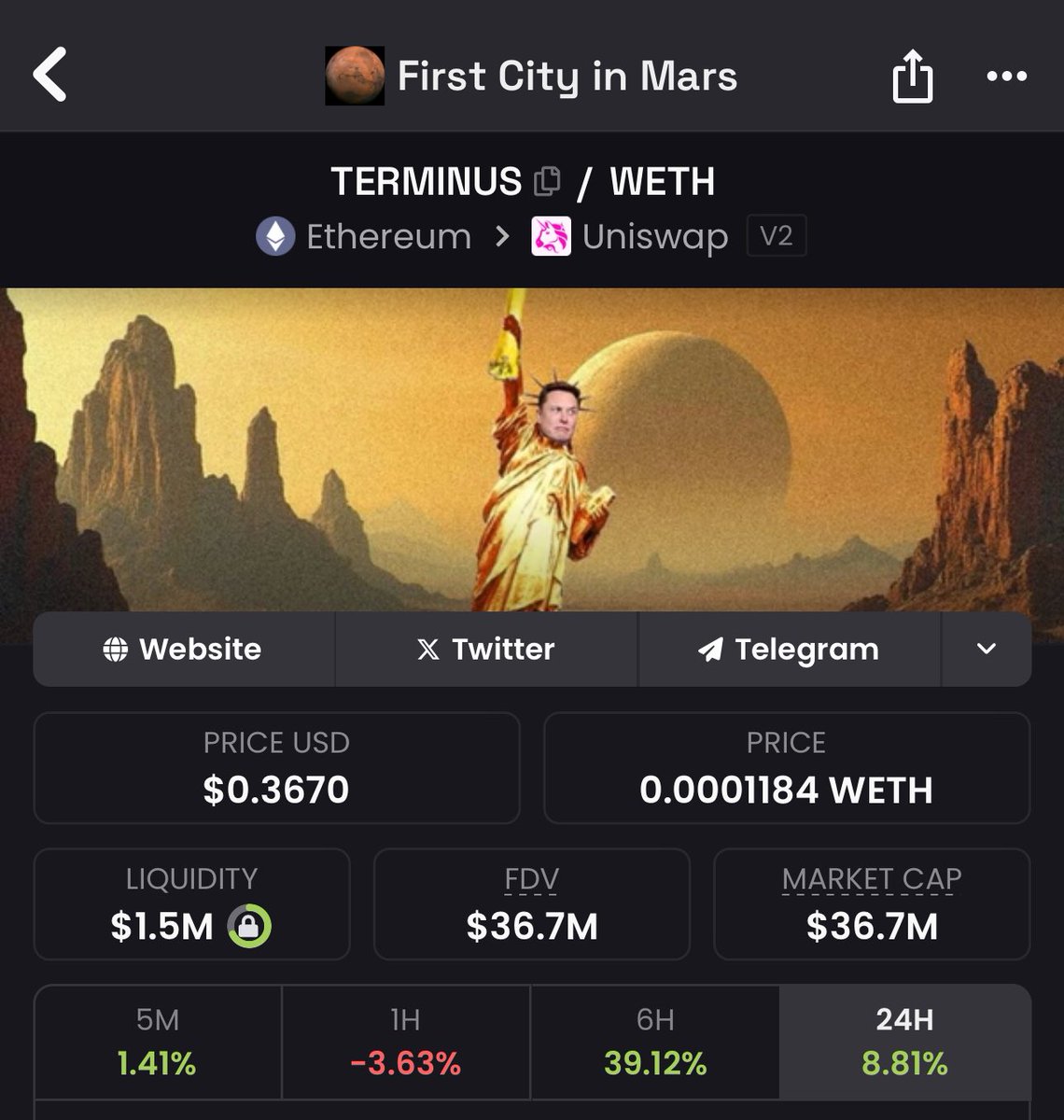
Task: Go back using the left arrow
Action: click(50, 75)
